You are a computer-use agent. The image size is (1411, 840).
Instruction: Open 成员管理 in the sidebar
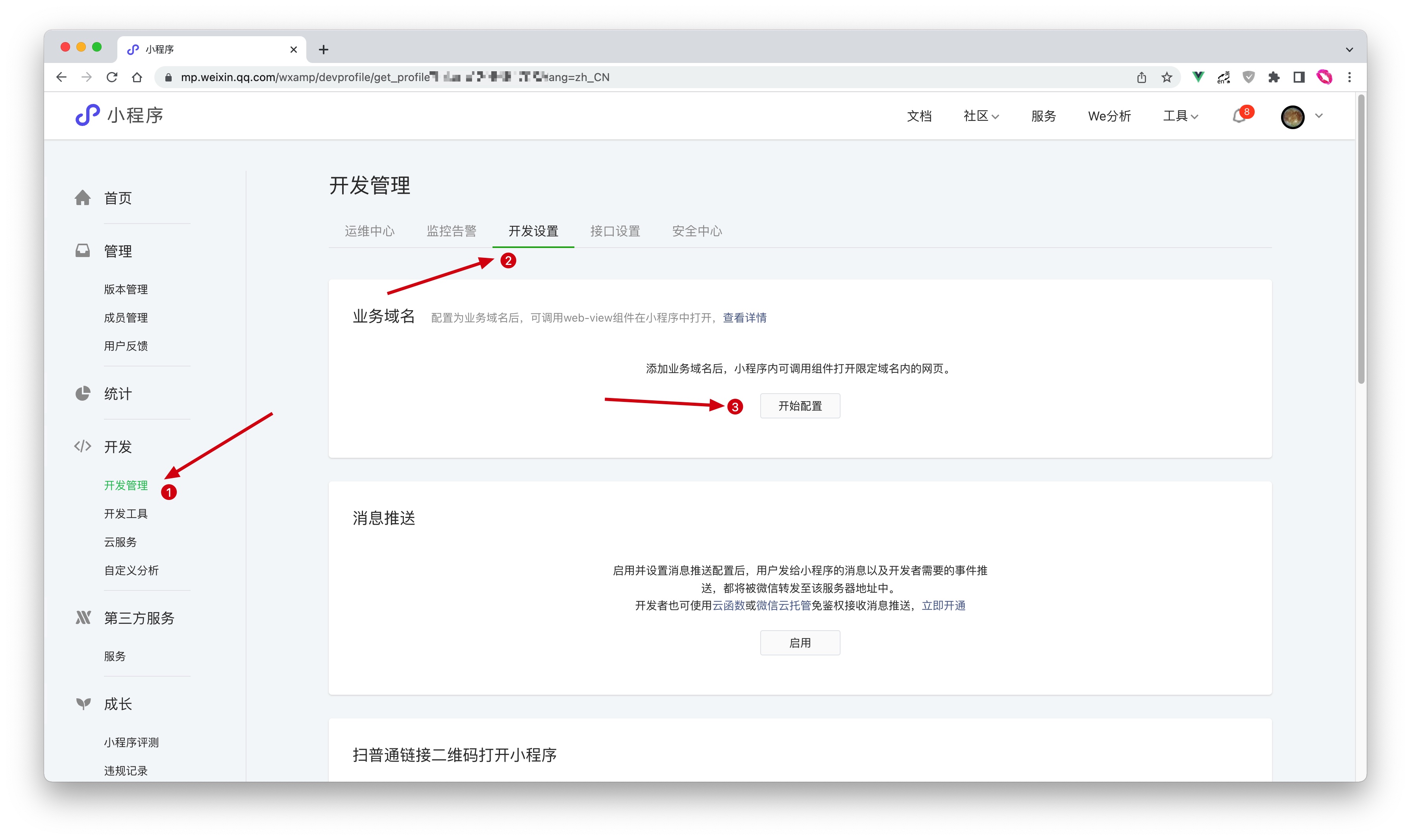(x=126, y=318)
